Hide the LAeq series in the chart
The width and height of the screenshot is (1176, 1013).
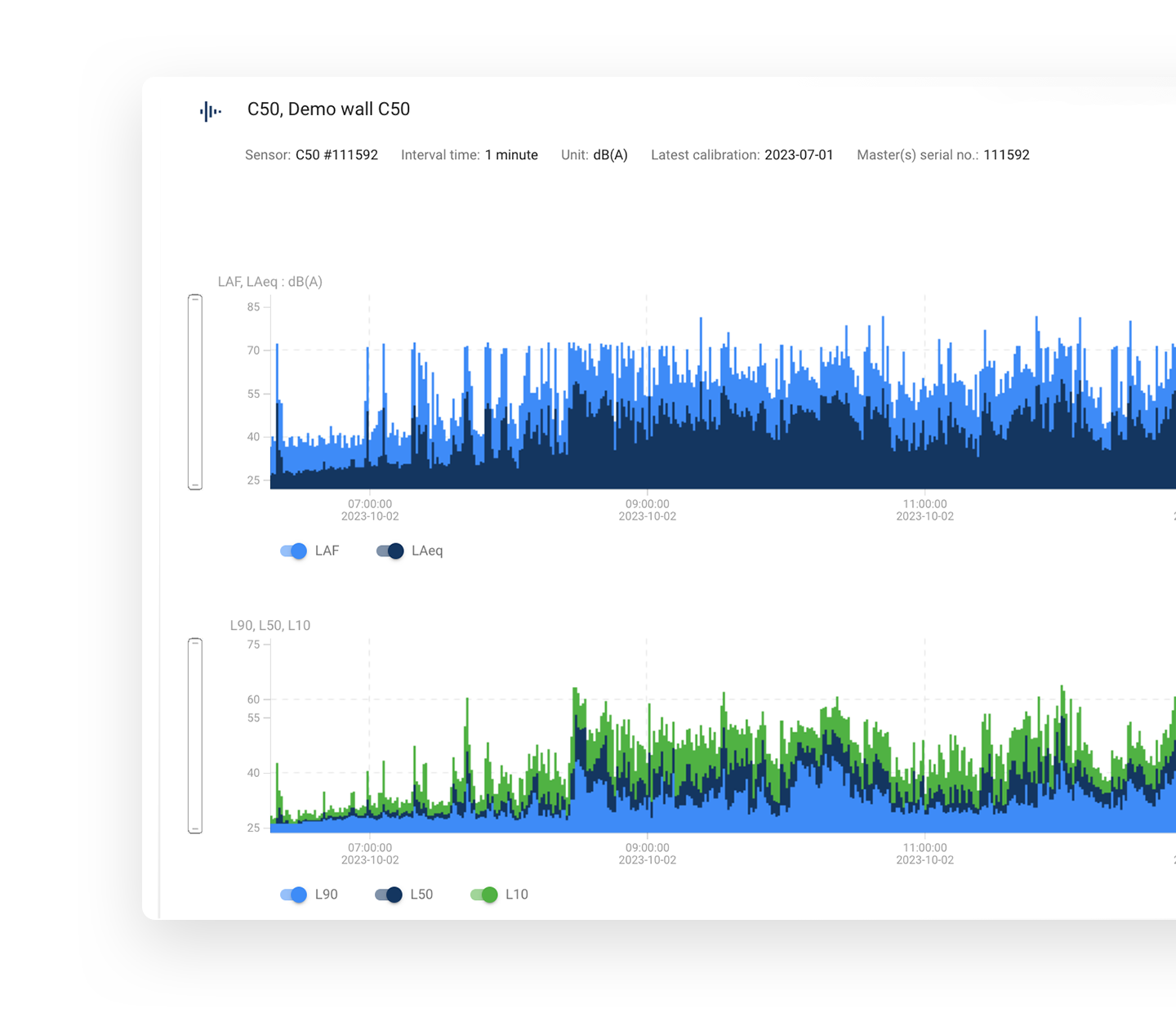click(x=390, y=551)
